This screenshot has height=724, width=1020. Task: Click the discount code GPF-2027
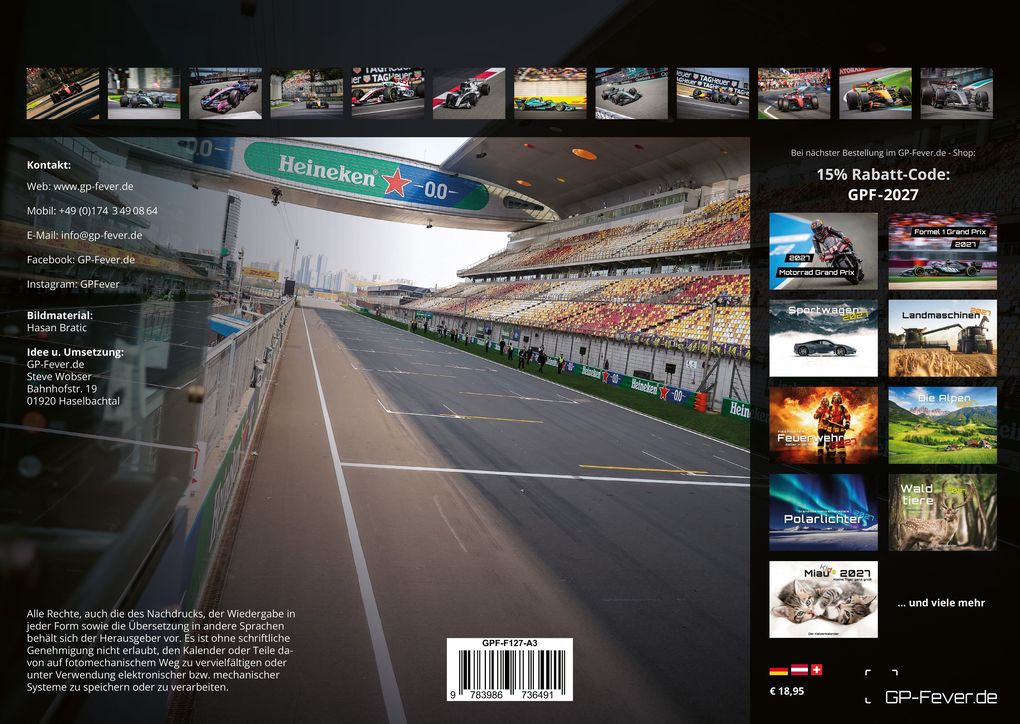(883, 194)
